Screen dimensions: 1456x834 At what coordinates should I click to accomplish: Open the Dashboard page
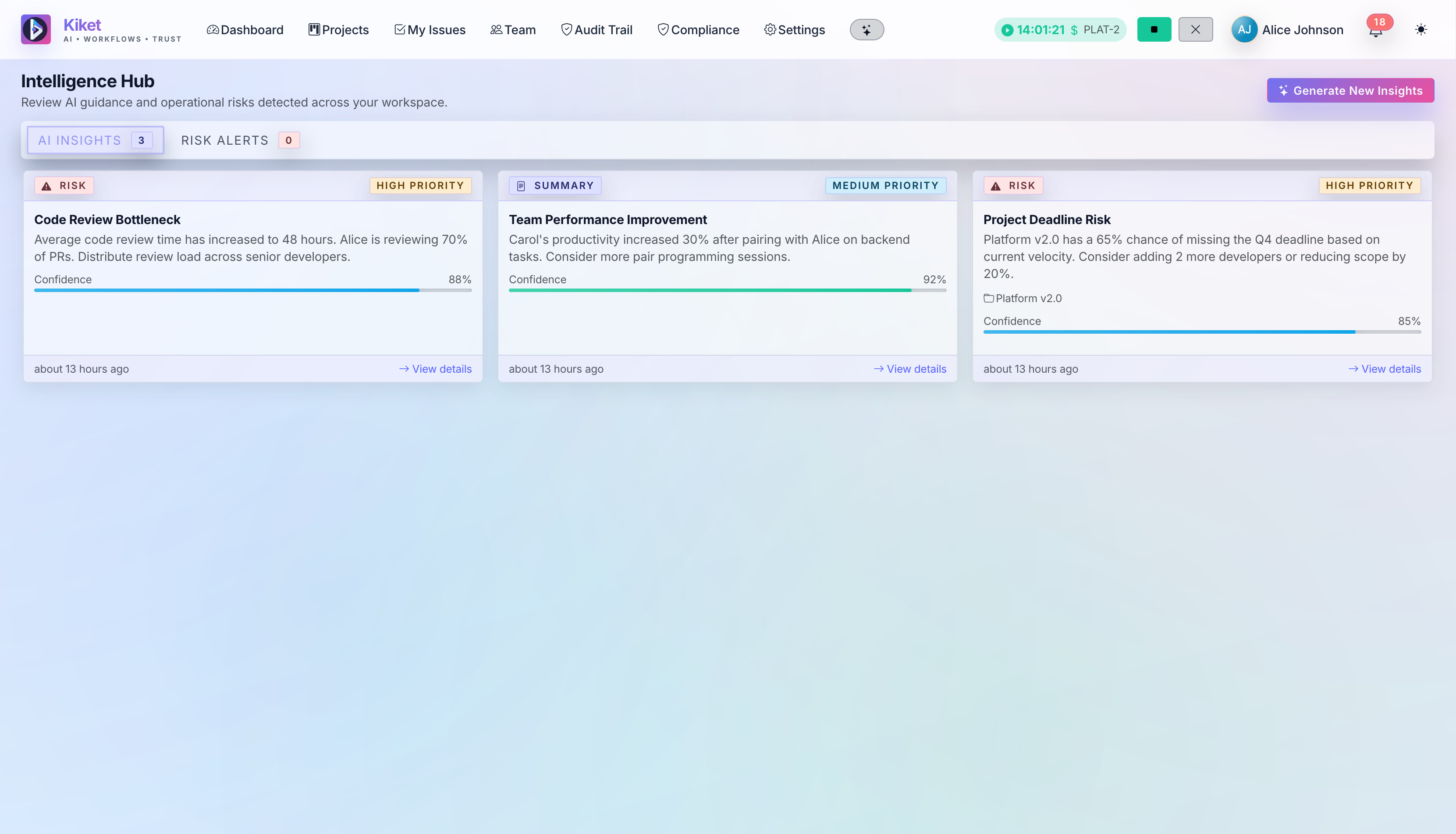245,29
